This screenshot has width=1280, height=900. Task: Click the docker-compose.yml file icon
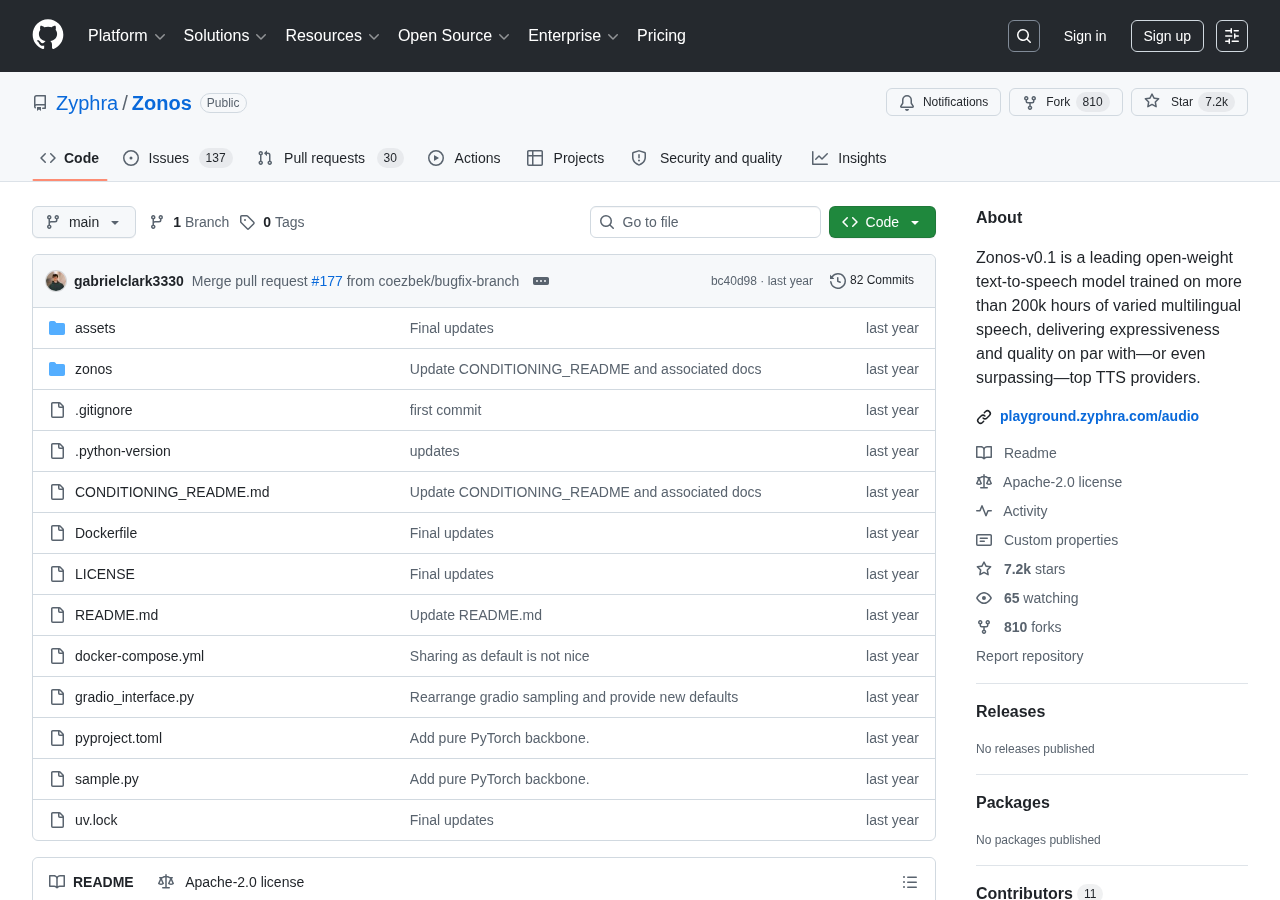tap(57, 656)
